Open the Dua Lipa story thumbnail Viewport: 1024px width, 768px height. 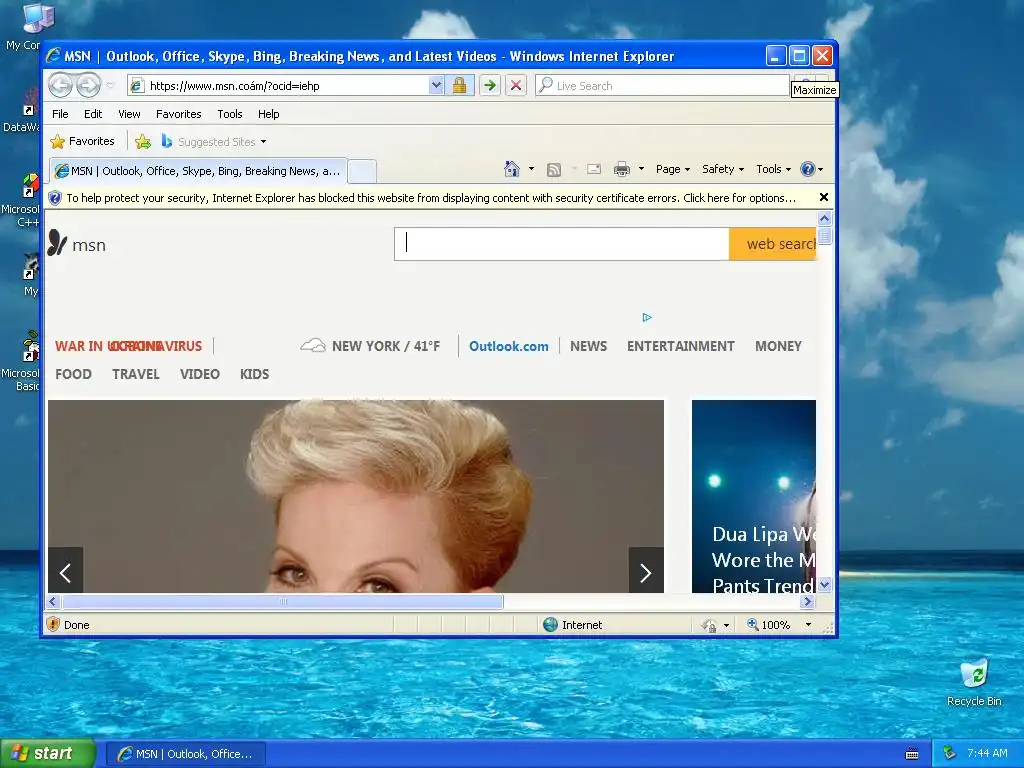[754, 496]
